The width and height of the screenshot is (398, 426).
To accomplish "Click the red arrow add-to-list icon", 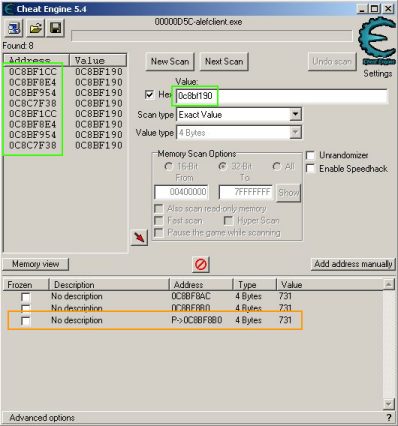I will 139,237.
